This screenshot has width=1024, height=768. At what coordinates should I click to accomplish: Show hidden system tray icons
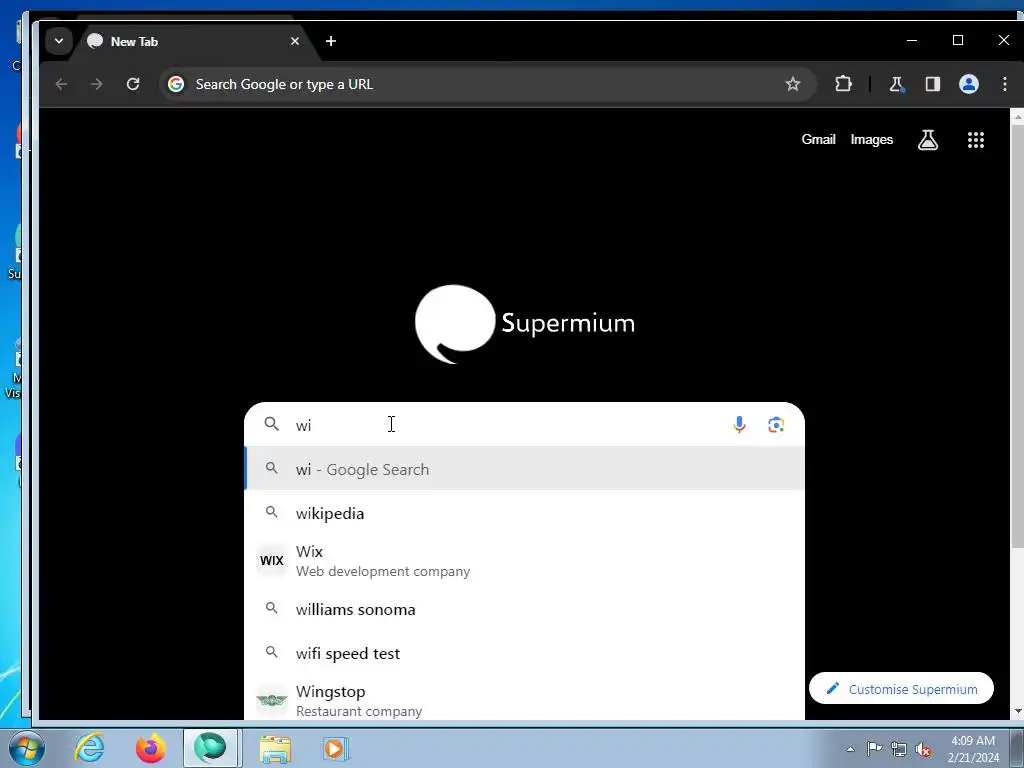pos(850,749)
